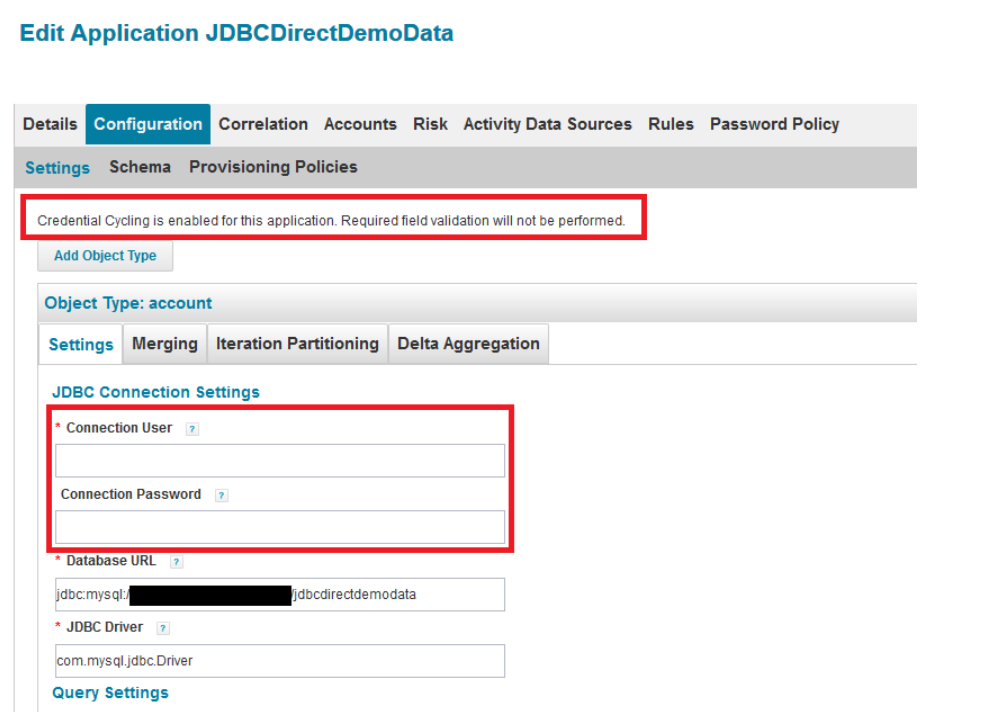Open the Schema sub-tab
The height and width of the screenshot is (712, 992).
(140, 167)
